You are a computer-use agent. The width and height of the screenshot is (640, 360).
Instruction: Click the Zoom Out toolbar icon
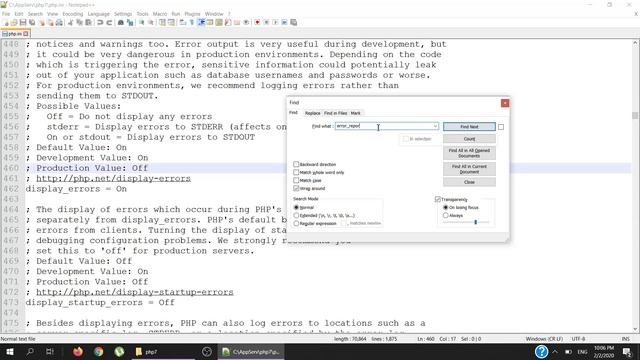coord(151,23)
